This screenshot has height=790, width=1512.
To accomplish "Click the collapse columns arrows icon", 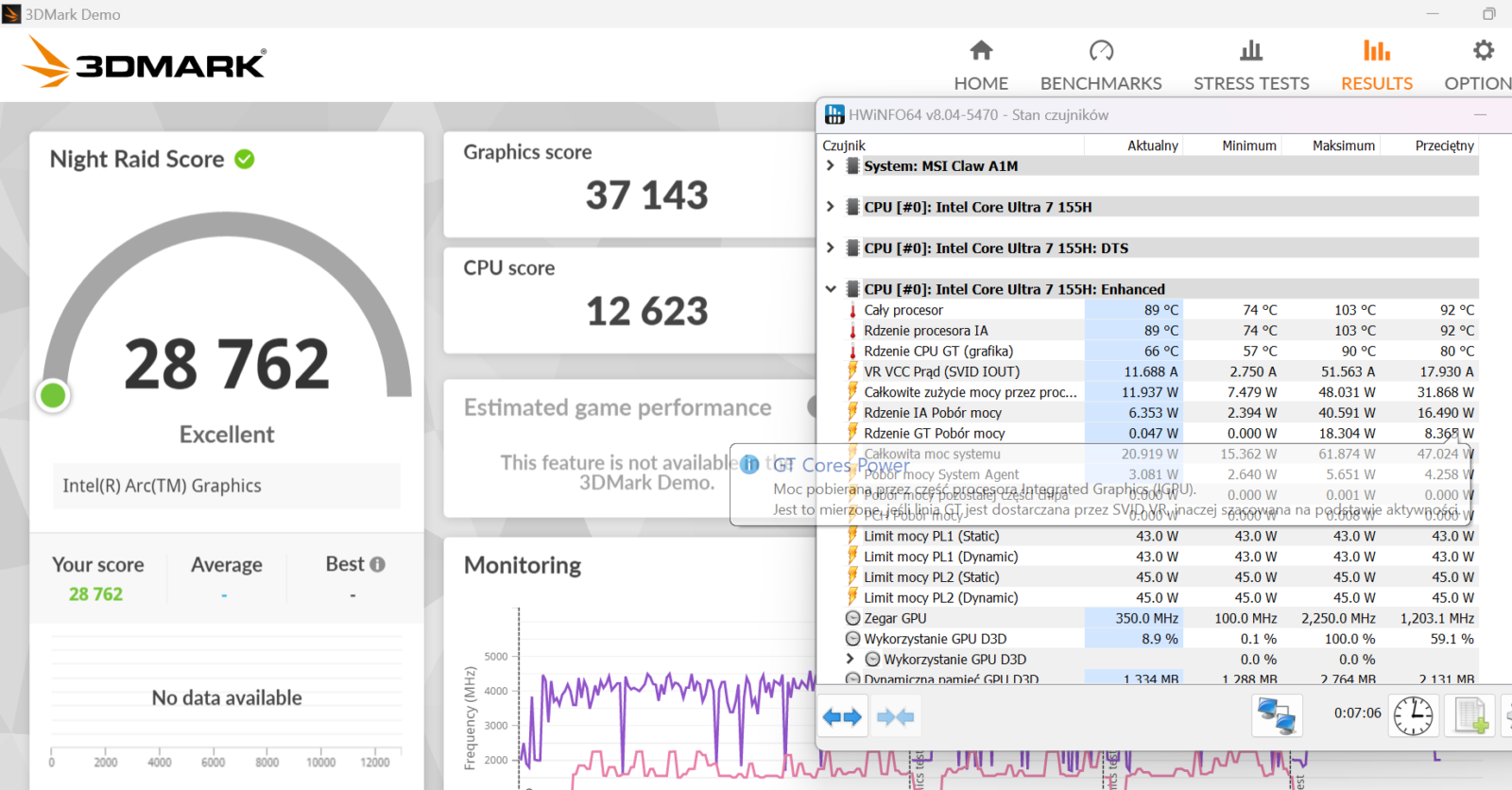I will click(895, 717).
